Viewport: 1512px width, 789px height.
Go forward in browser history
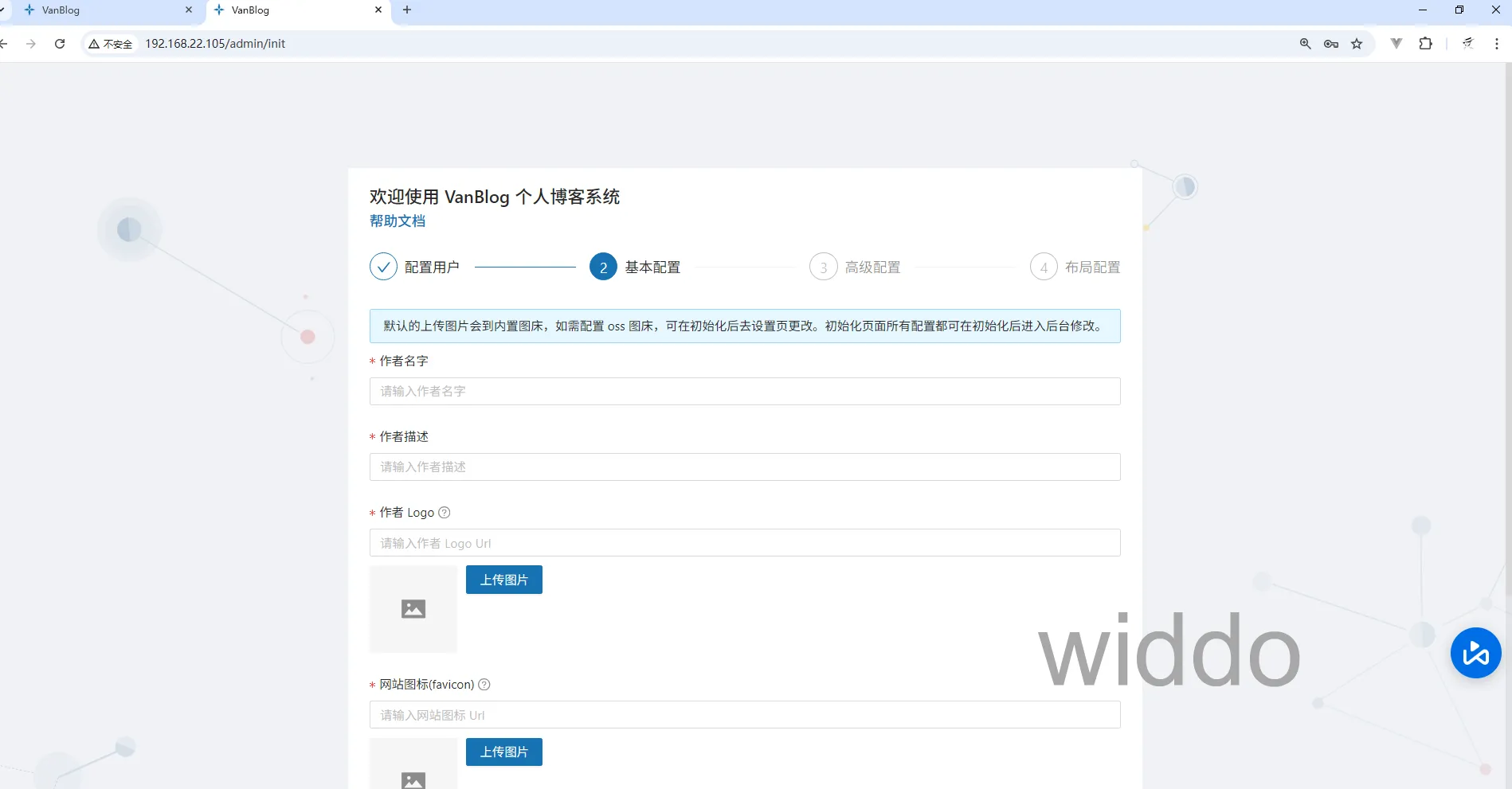click(31, 44)
